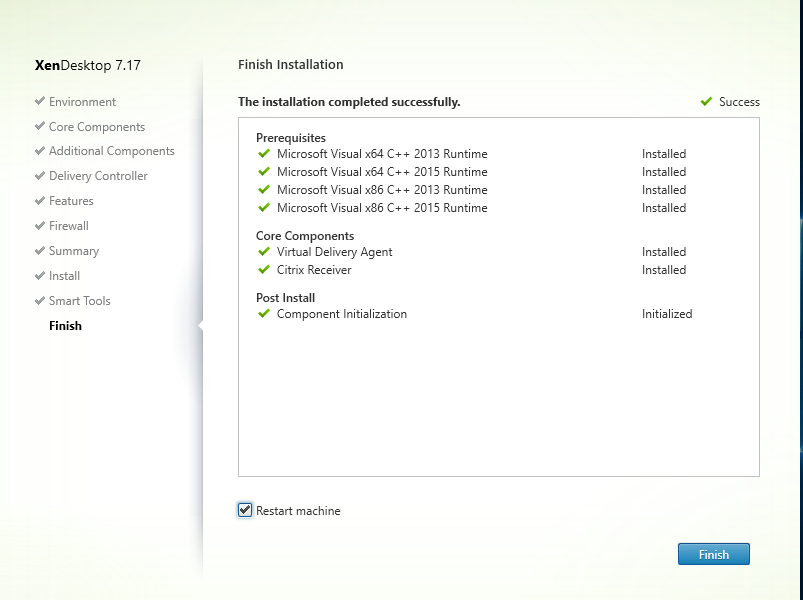Screen dimensions: 803x600
Task: Click Installed status for x86 C++ 2013 Runtime
Action: pyautogui.click(x=664, y=190)
